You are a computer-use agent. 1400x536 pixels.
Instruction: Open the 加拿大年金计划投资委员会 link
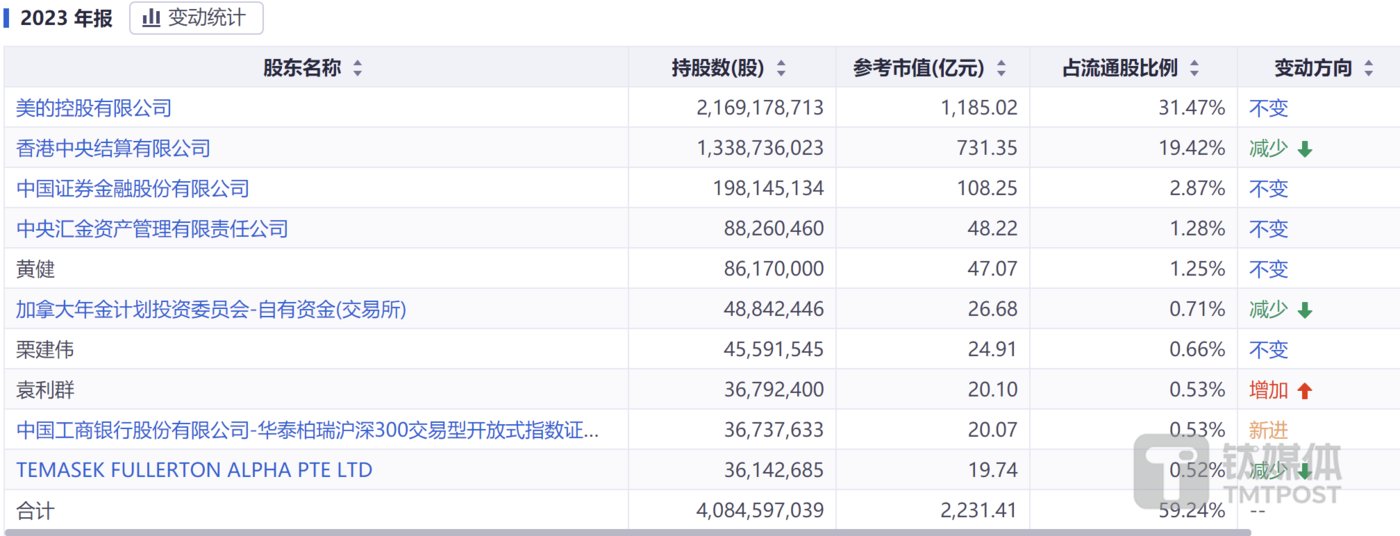click(x=211, y=310)
